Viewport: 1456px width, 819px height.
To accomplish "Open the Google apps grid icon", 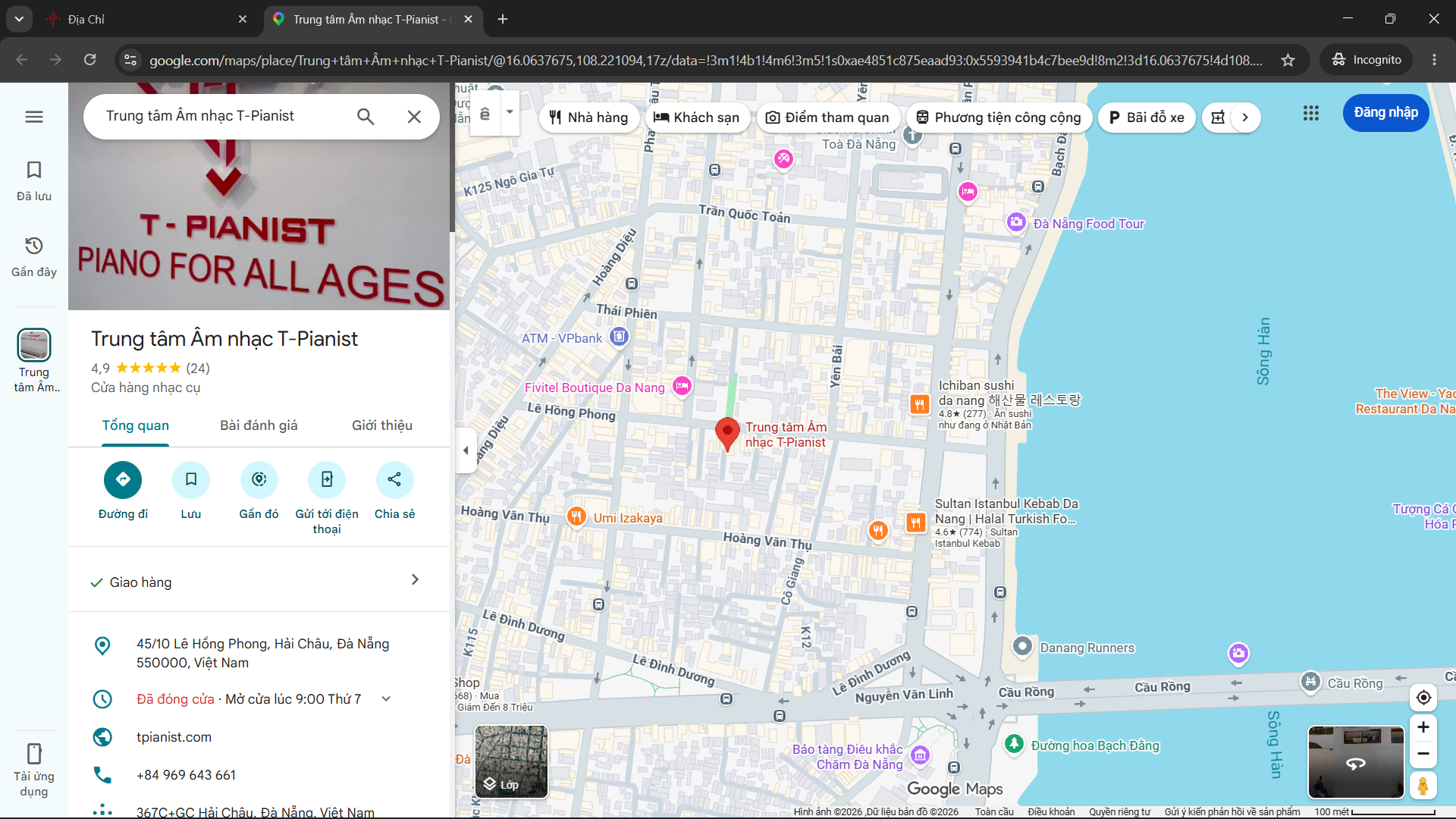I will point(1311,113).
